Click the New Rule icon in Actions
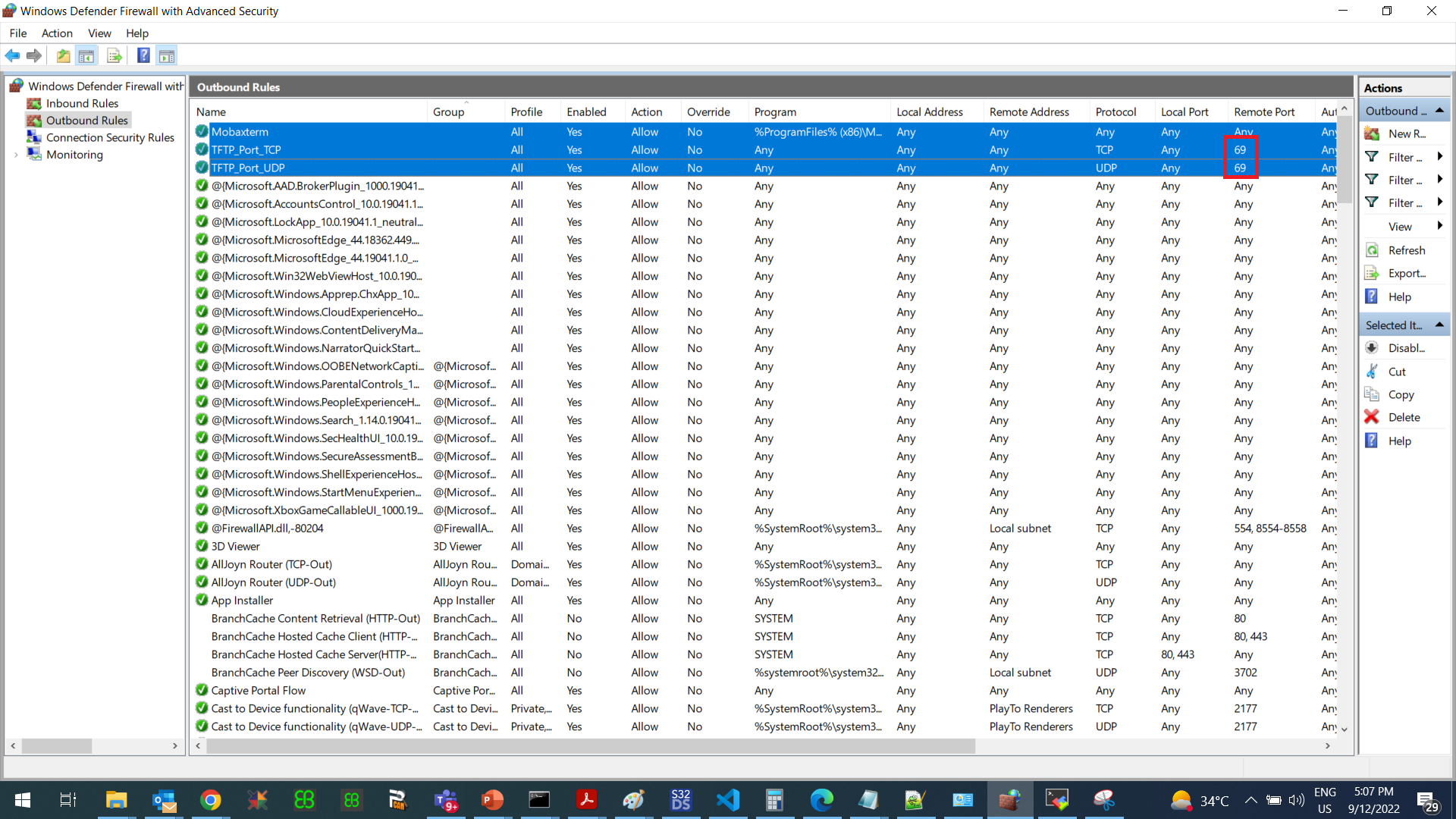The width and height of the screenshot is (1456, 819). pos(1372,133)
